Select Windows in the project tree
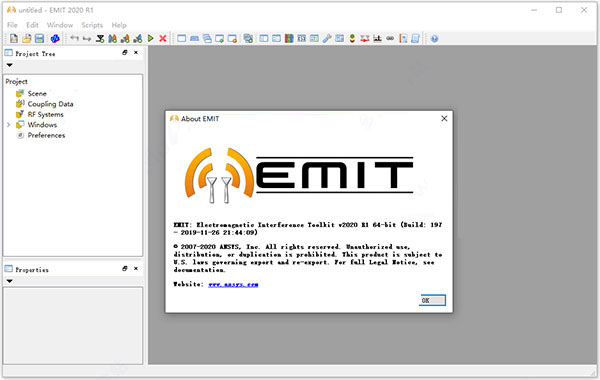600x380 pixels. (x=42, y=125)
